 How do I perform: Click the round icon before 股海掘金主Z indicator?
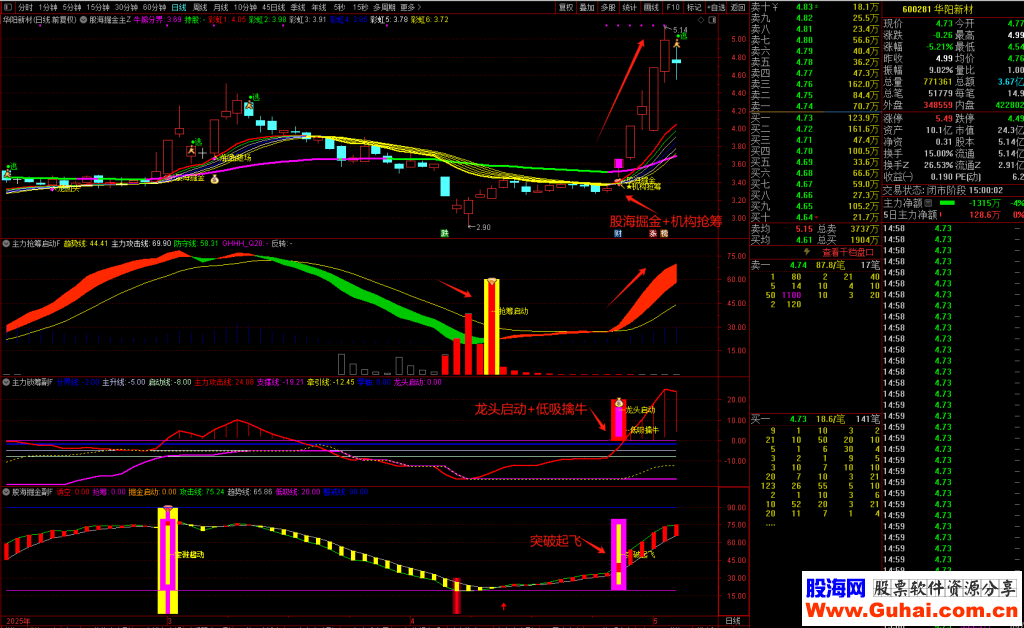click(x=84, y=20)
